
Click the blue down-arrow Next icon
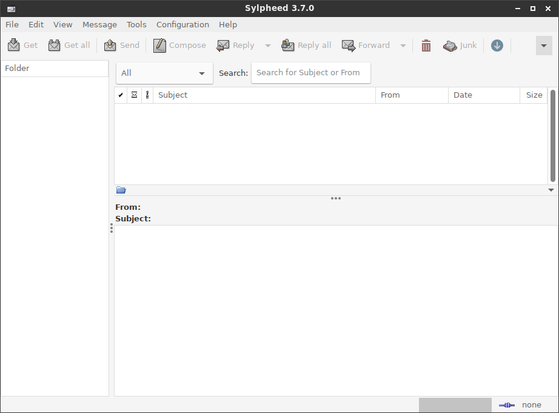coord(497,46)
